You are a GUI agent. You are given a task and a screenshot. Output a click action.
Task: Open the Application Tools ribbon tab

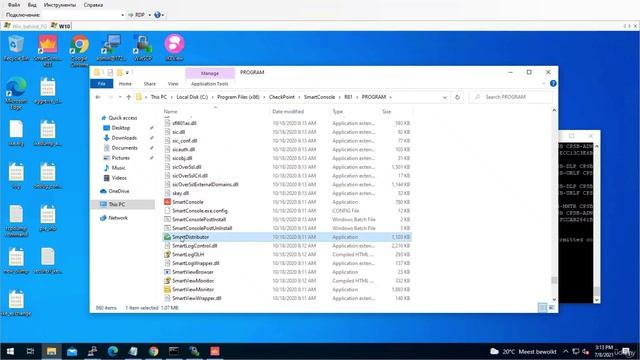coord(209,84)
